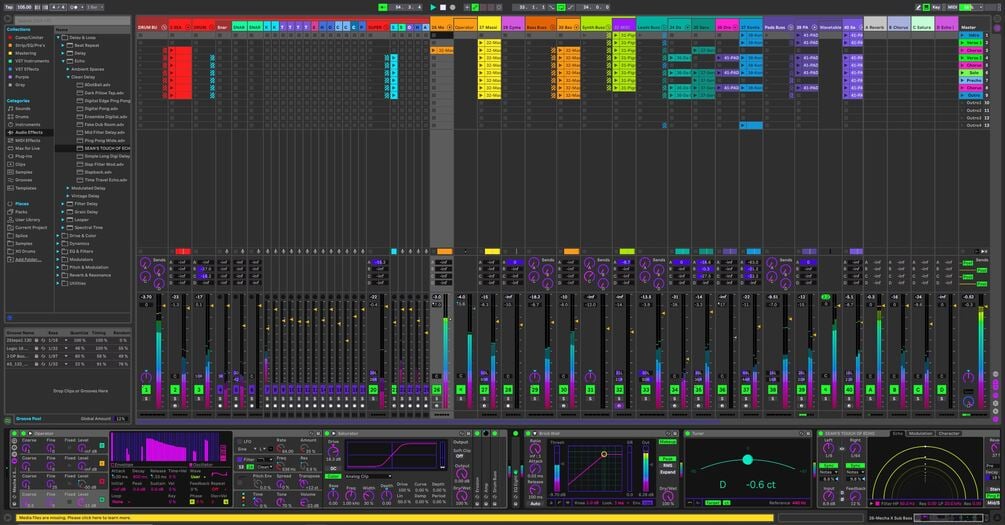Click the transport Play button

pos(433,7)
